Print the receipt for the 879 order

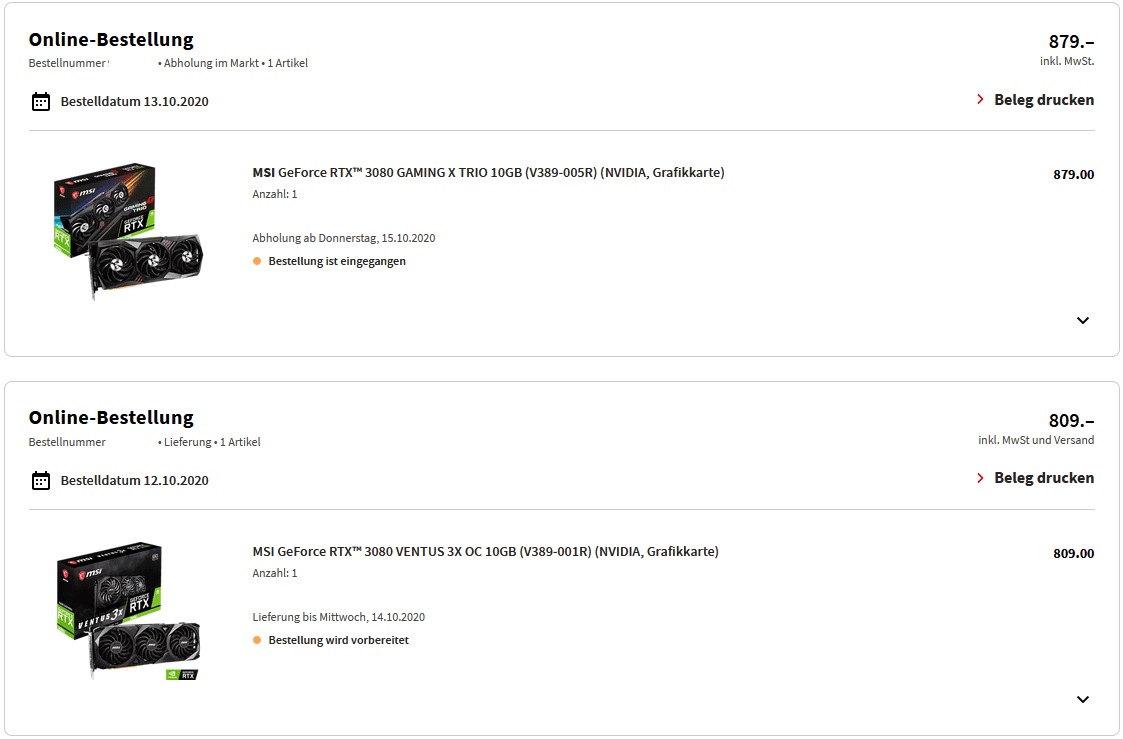(x=1044, y=100)
